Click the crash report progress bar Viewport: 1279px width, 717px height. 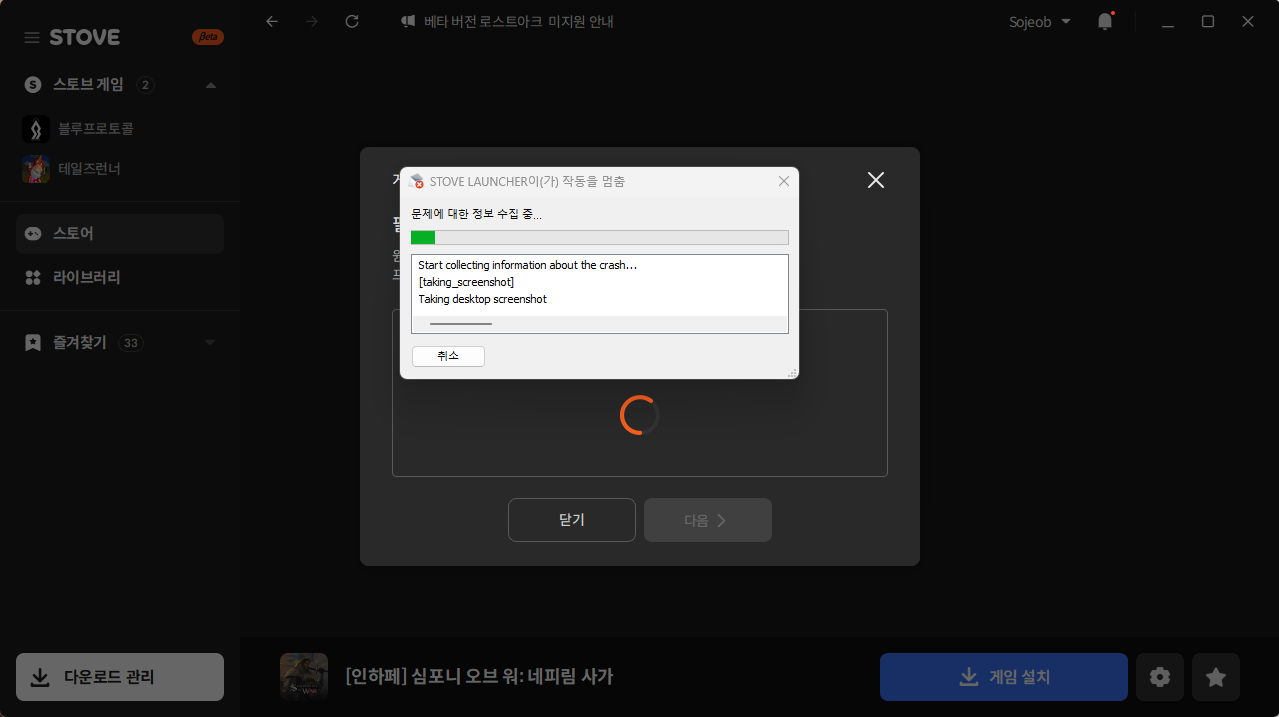point(600,237)
